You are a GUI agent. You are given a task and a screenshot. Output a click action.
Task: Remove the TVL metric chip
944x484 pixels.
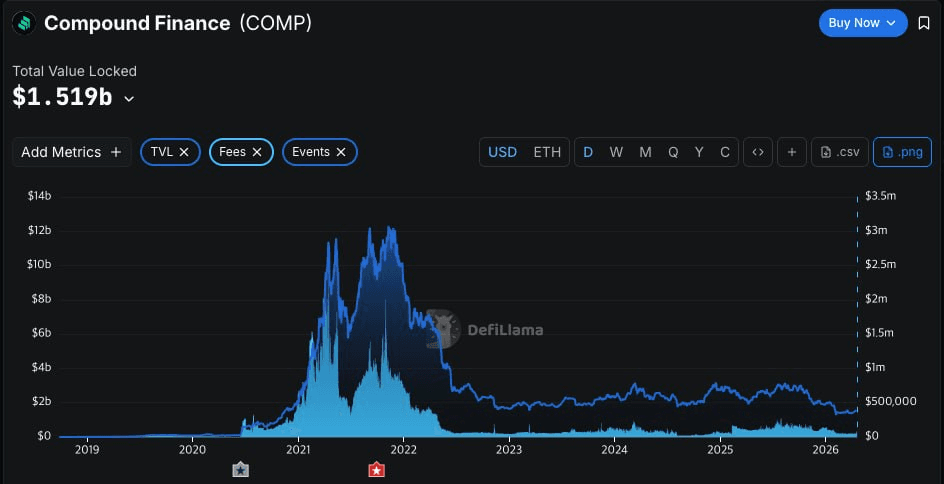coord(184,152)
